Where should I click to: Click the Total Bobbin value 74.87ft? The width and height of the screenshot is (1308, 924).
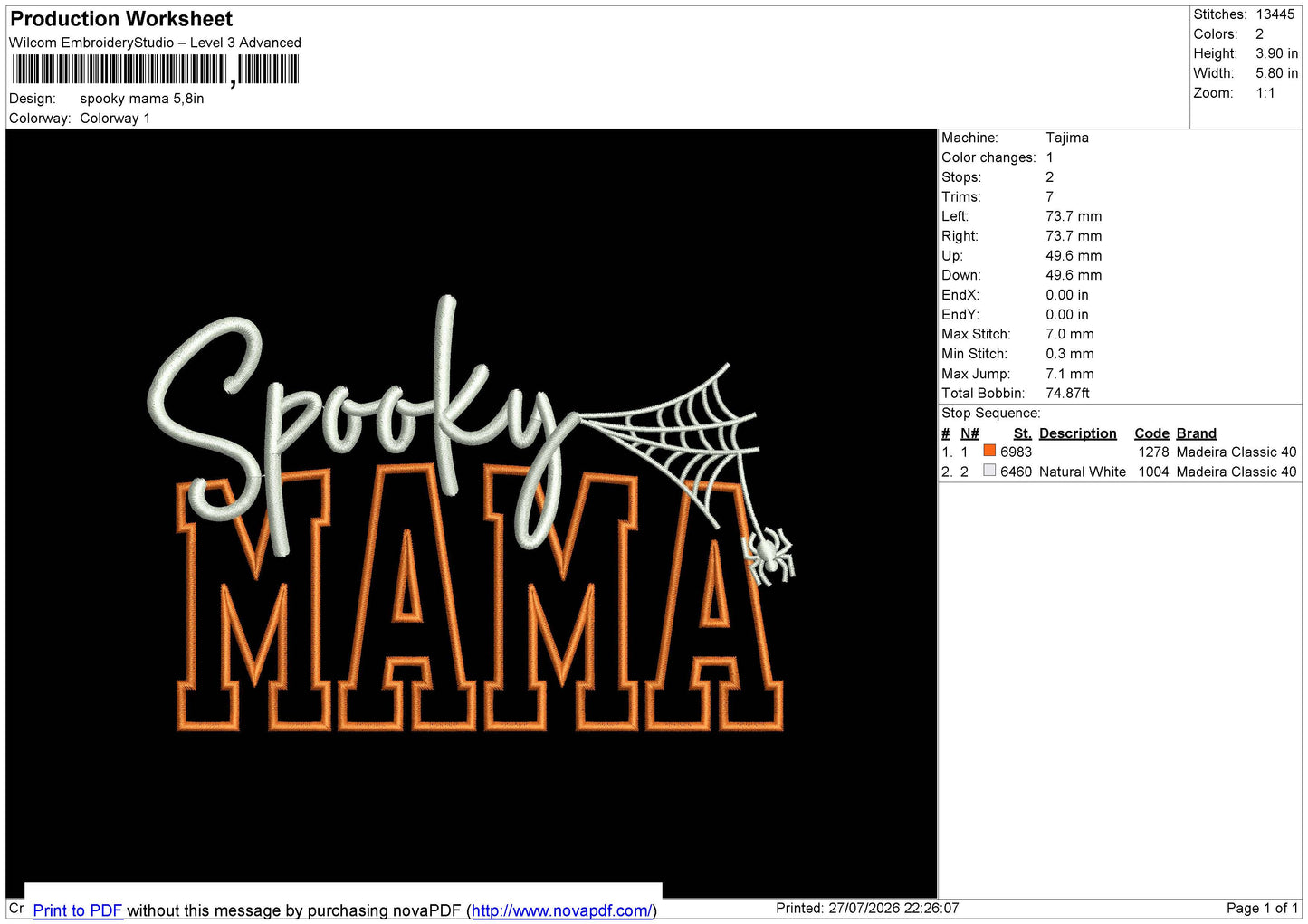tap(1067, 393)
